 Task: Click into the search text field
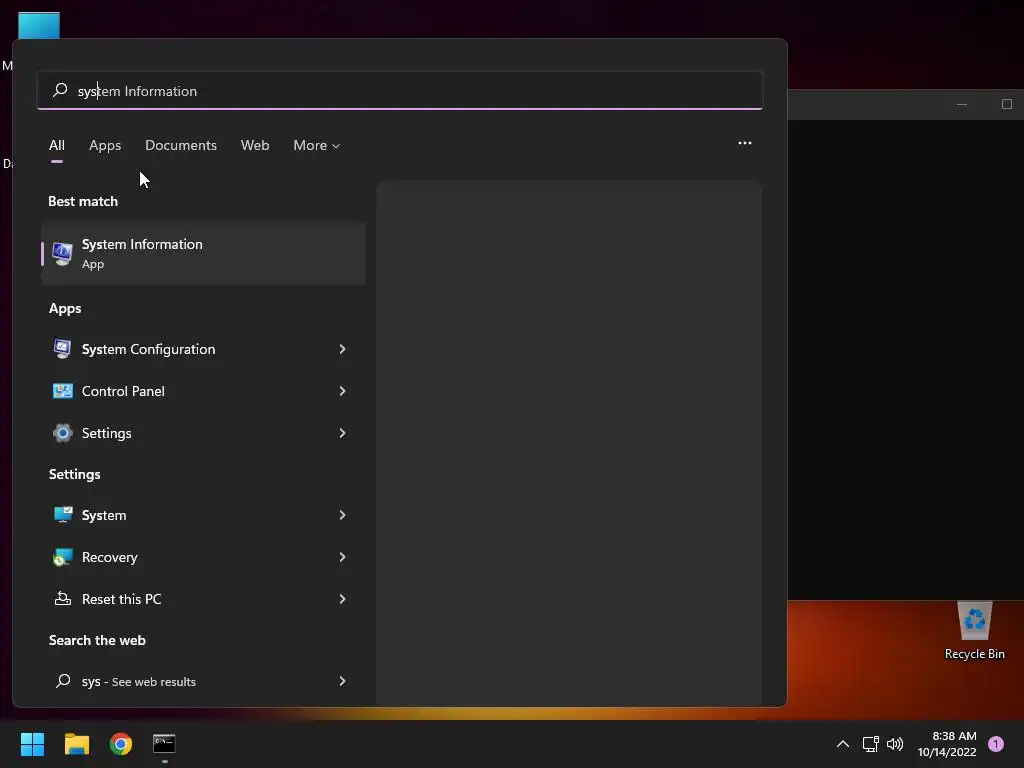pos(400,91)
